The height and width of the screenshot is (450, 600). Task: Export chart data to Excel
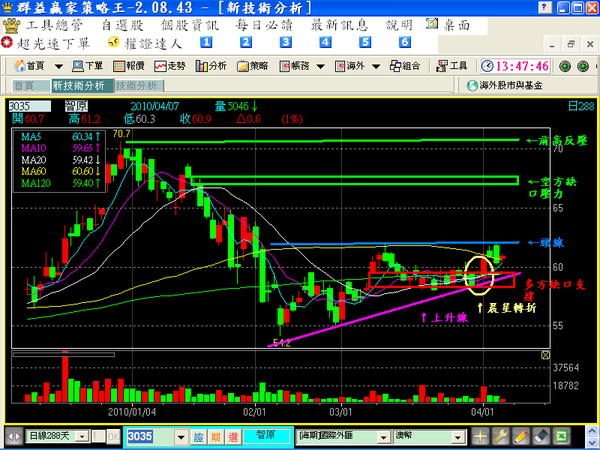click(x=562, y=436)
